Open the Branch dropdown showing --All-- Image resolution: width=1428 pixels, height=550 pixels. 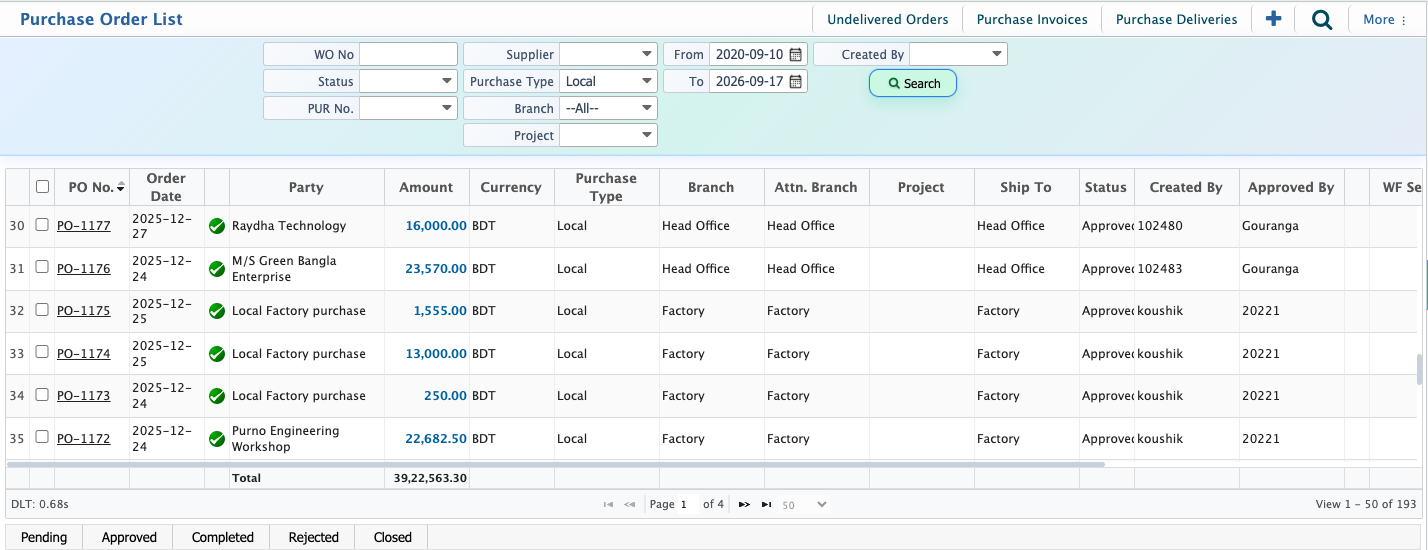tap(608, 108)
